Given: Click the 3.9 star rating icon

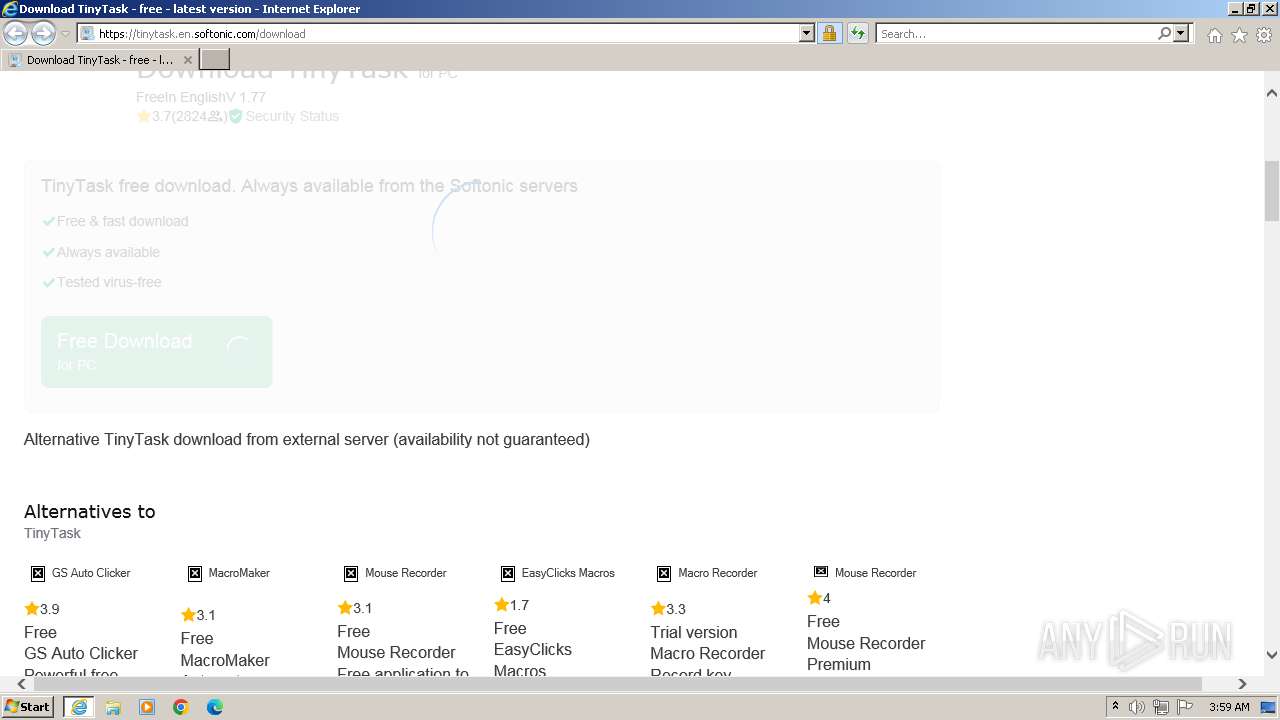Looking at the screenshot, I should tap(32, 608).
